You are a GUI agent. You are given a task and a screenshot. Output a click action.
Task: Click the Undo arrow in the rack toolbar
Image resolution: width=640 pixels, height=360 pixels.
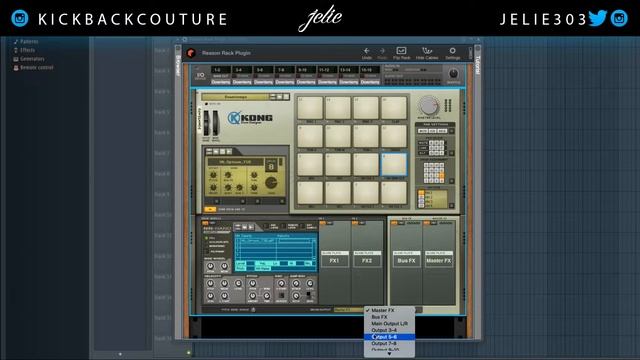367,51
